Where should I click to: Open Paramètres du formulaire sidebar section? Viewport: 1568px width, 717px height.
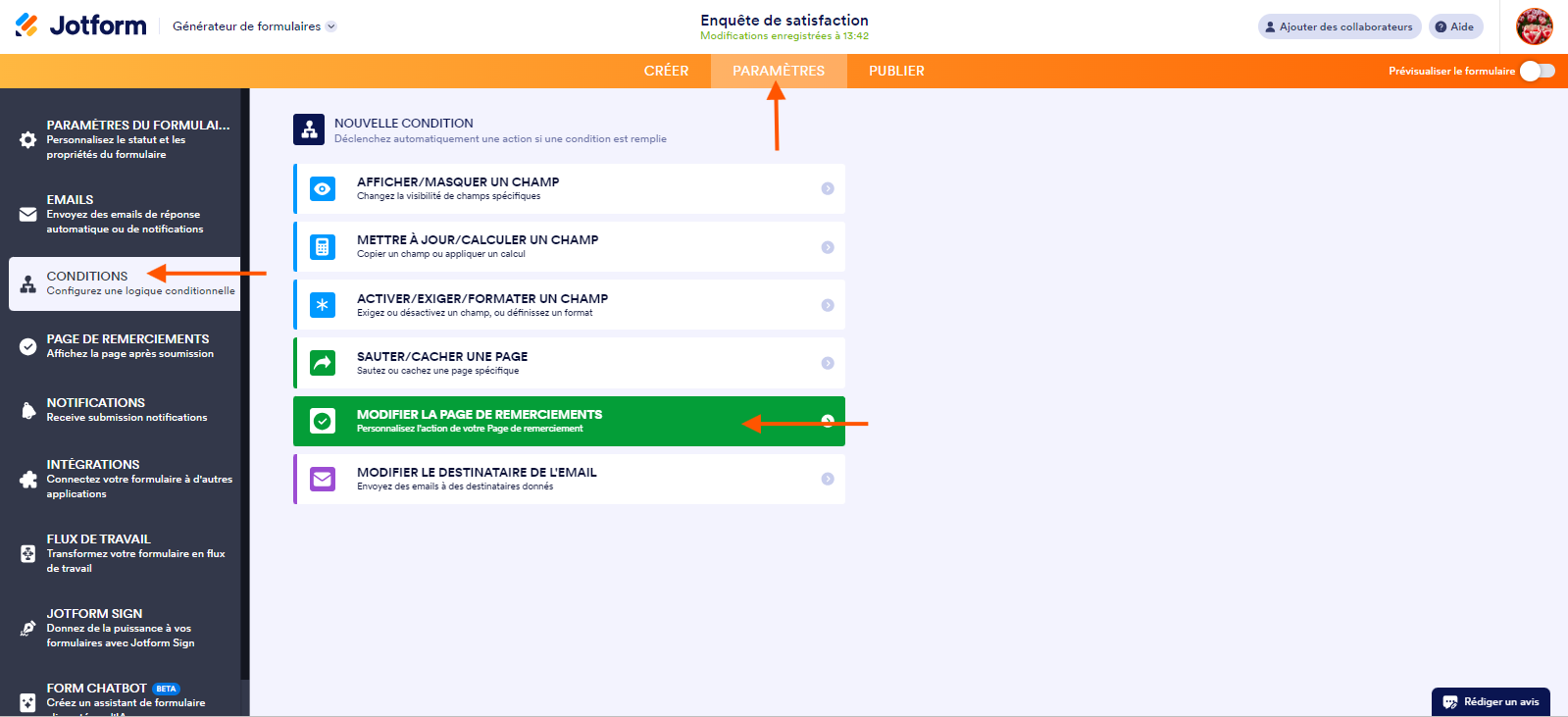point(125,139)
